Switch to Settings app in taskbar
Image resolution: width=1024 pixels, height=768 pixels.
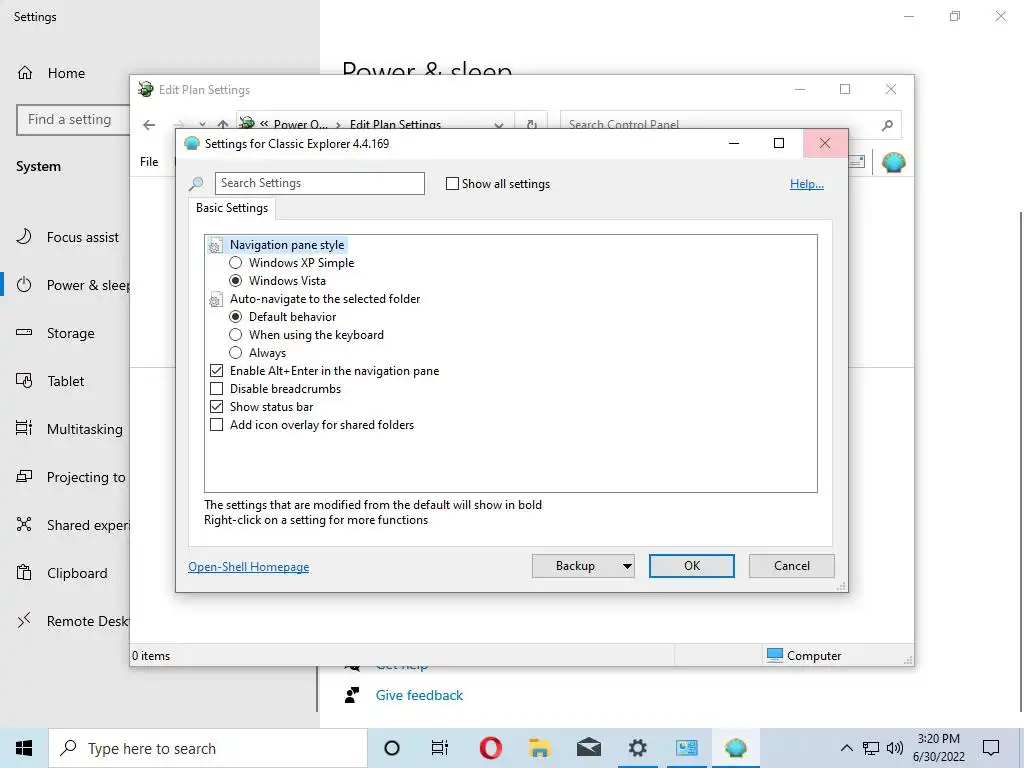(637, 748)
